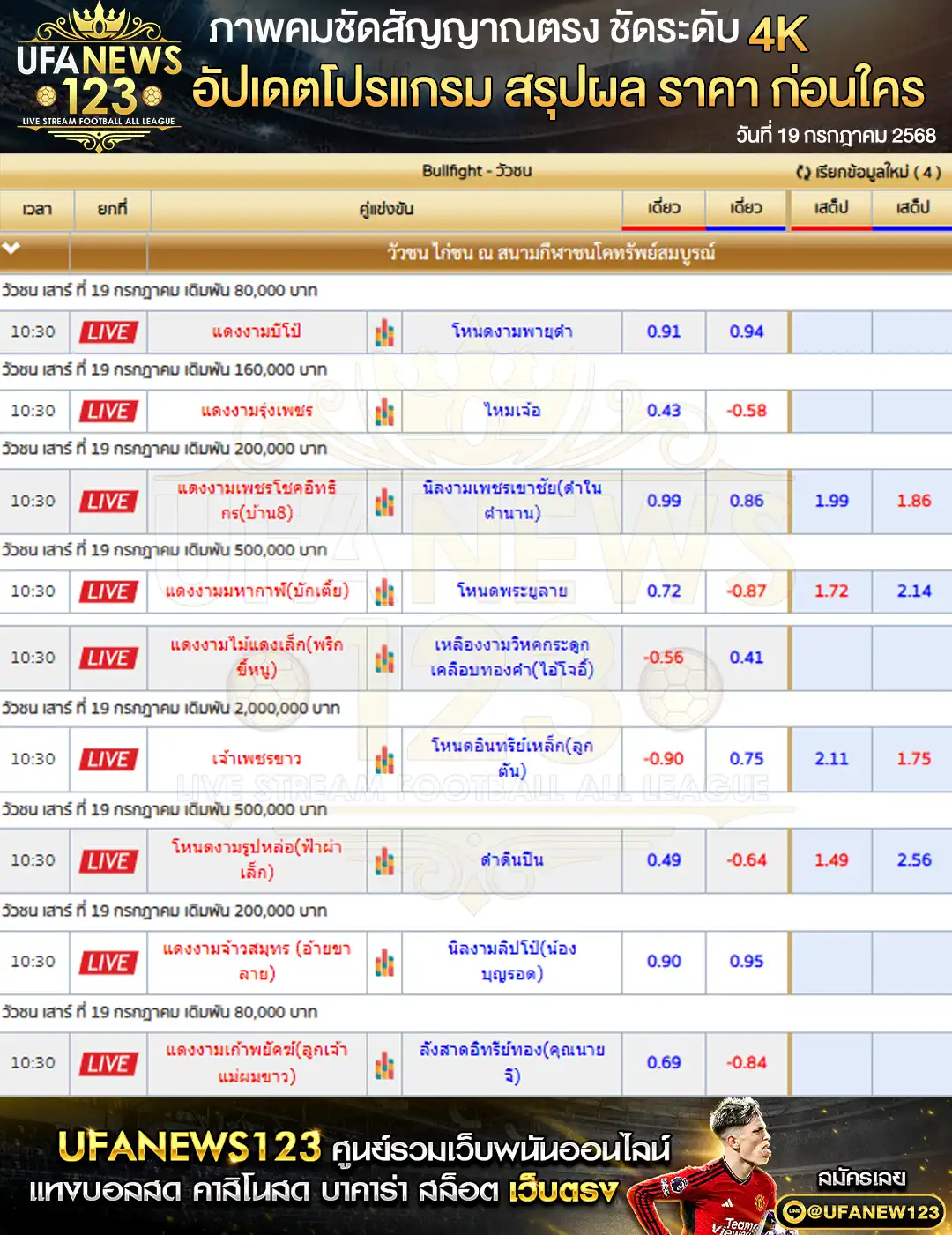Open stats chart icon for แดงงามมหากาฬ match

384,592
